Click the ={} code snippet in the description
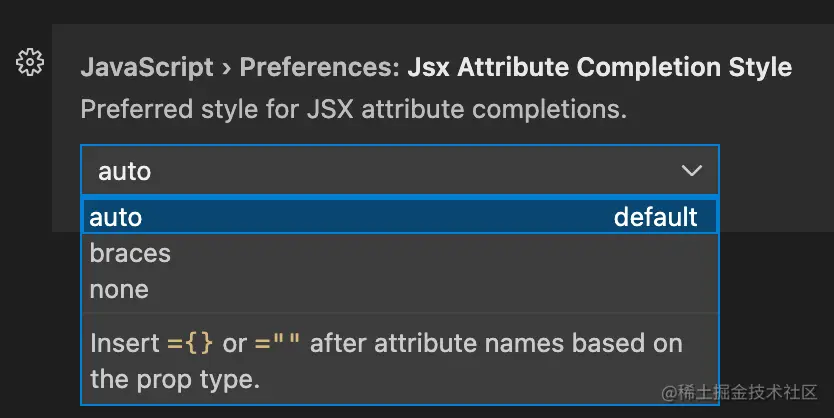This screenshot has width=834, height=418. pos(190,343)
